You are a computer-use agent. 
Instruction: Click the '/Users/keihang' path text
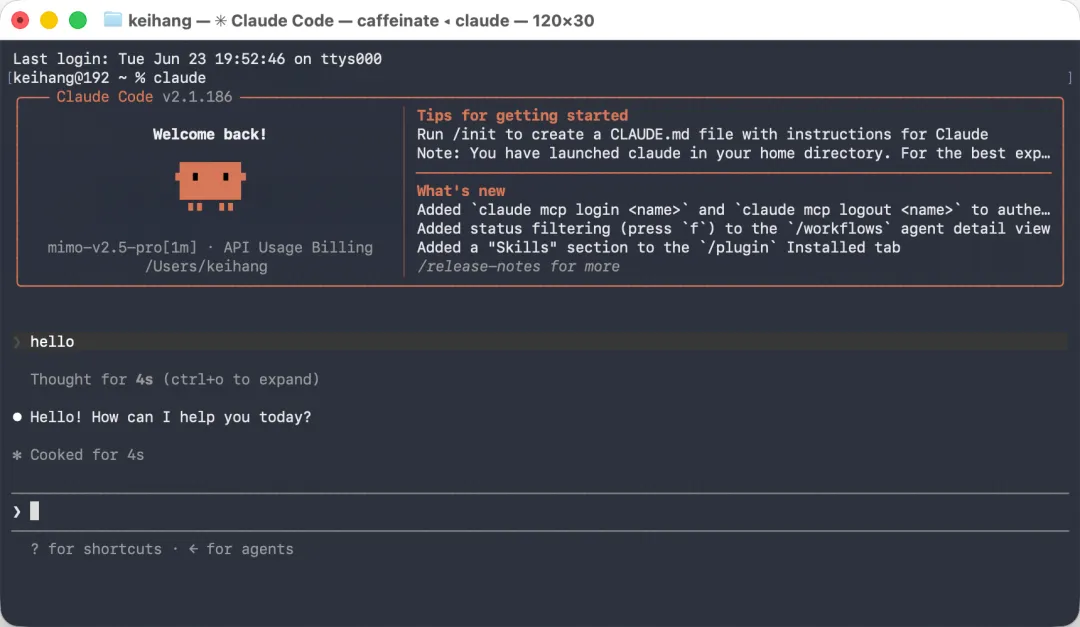click(206, 267)
